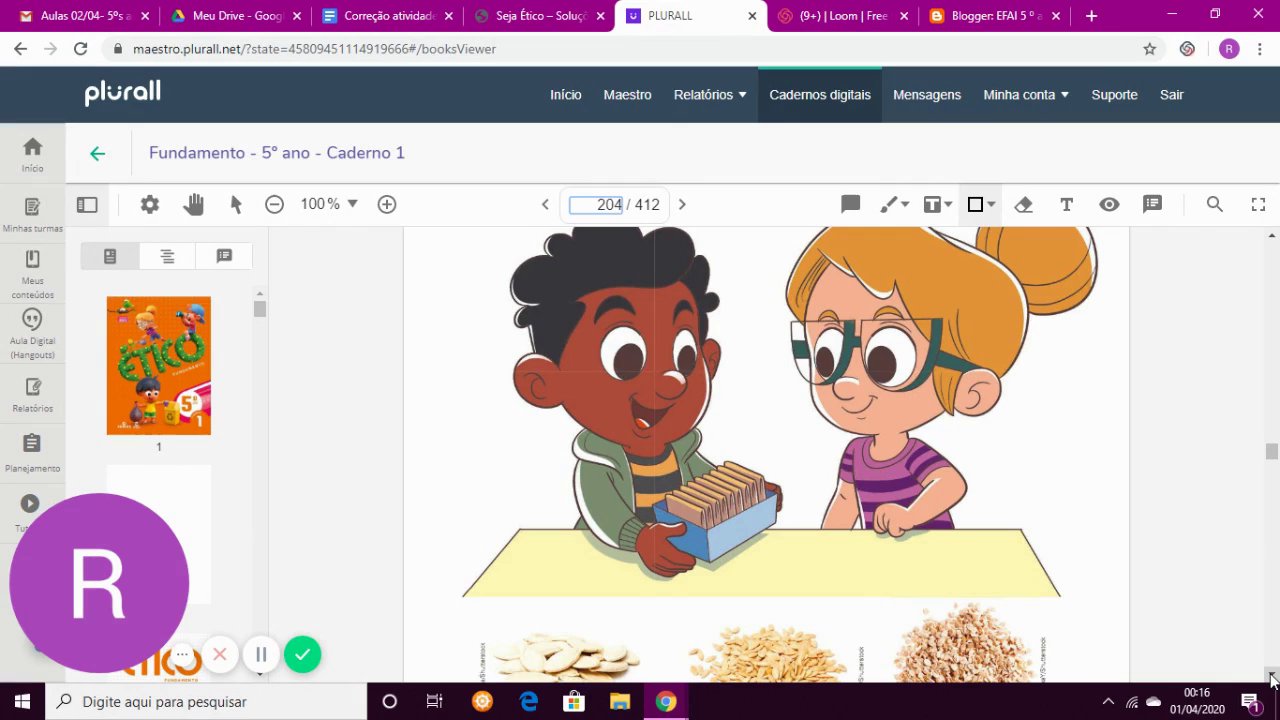Open Microsoft Edge from taskbar

(528, 701)
